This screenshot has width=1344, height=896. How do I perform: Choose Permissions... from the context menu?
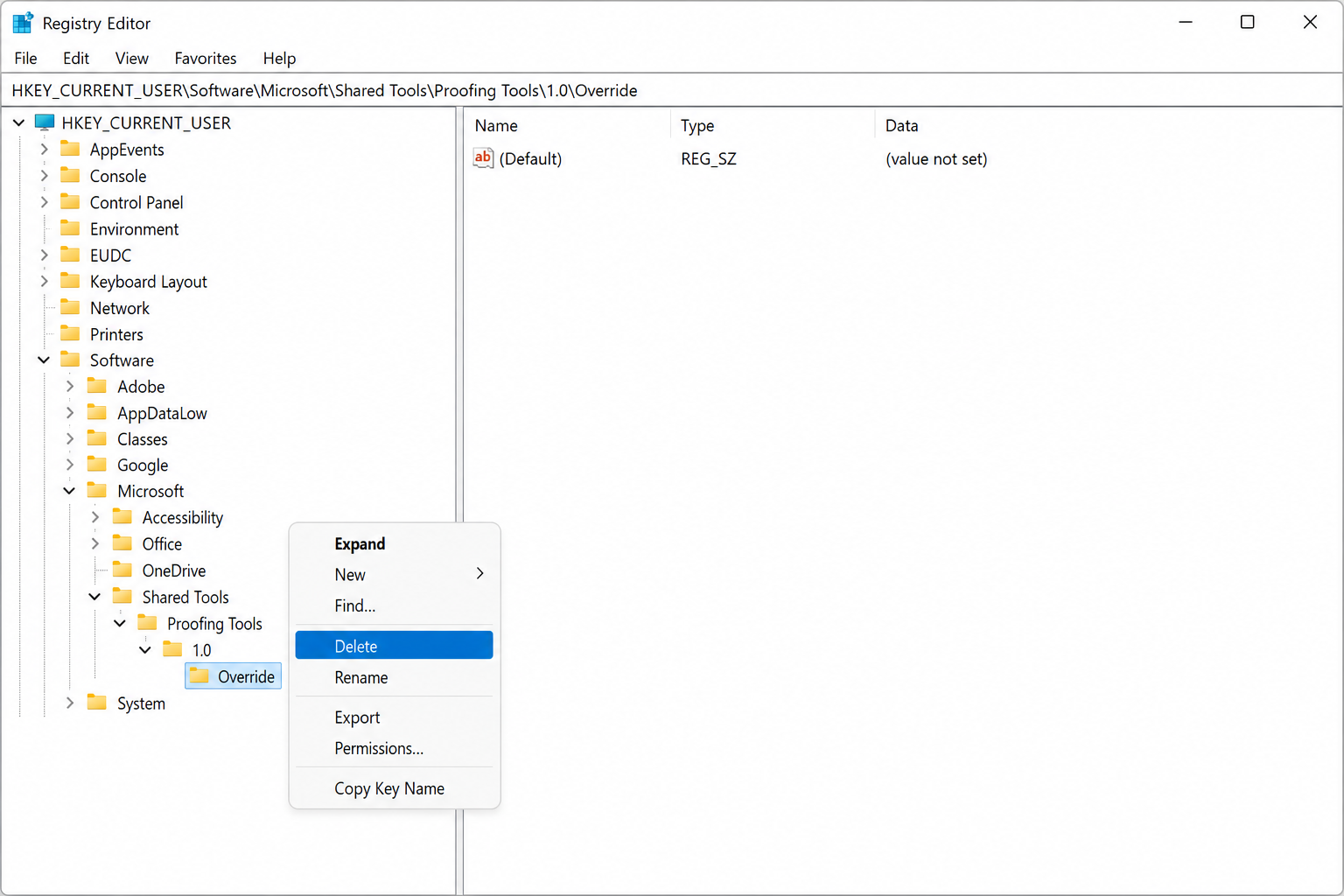tap(395, 748)
